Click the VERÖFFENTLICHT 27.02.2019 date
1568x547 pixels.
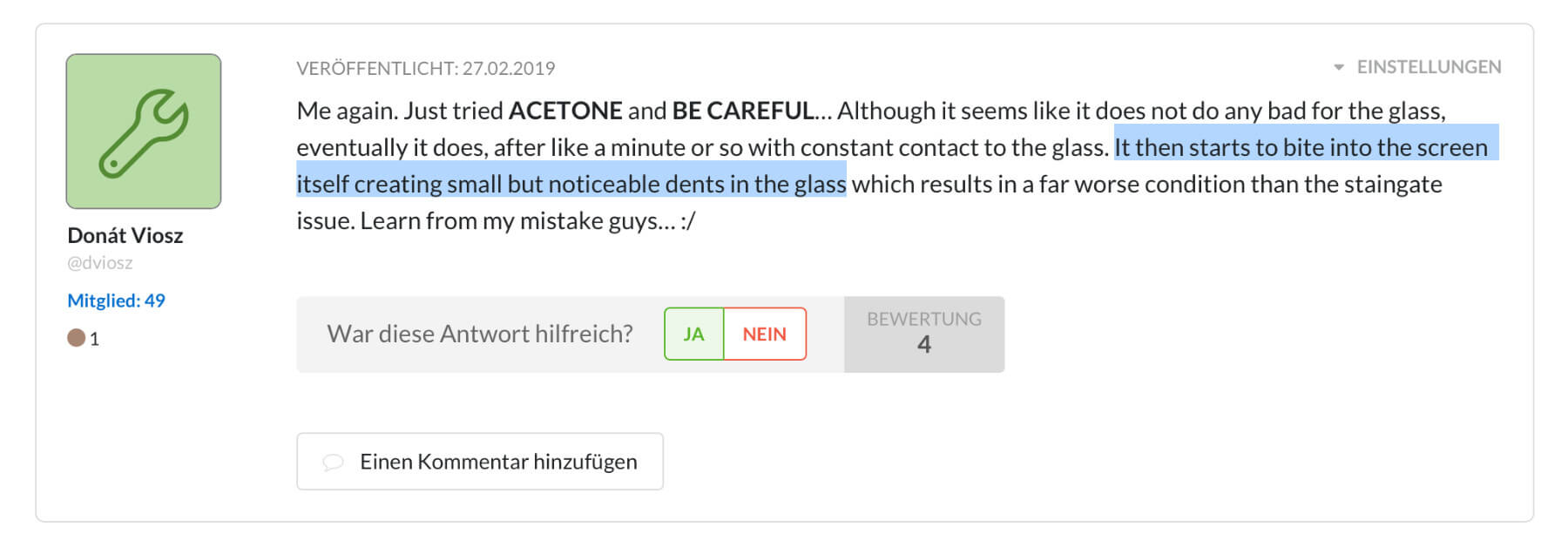pos(425,68)
